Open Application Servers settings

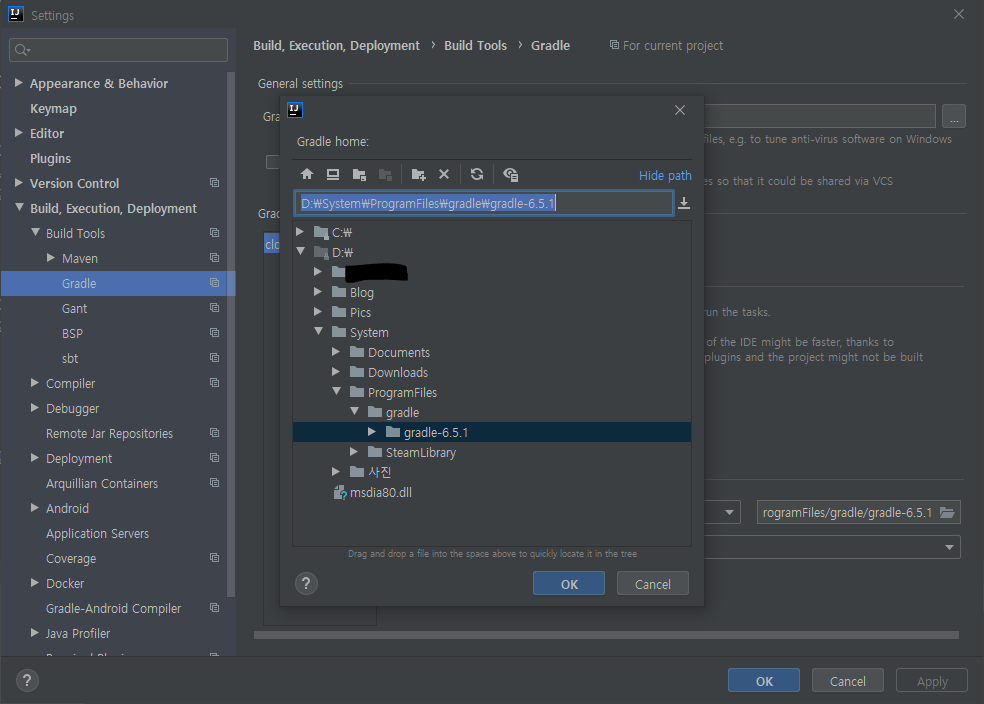97,533
